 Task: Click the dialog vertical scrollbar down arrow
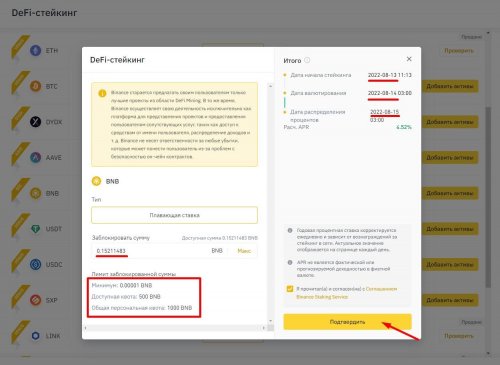(x=270, y=321)
